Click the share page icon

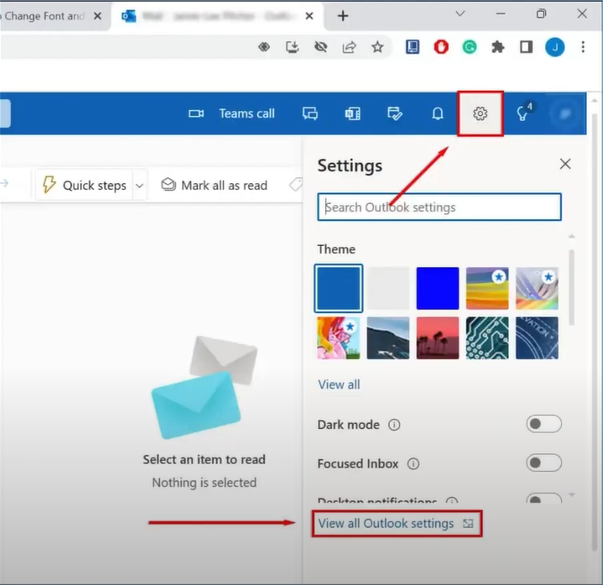[349, 47]
